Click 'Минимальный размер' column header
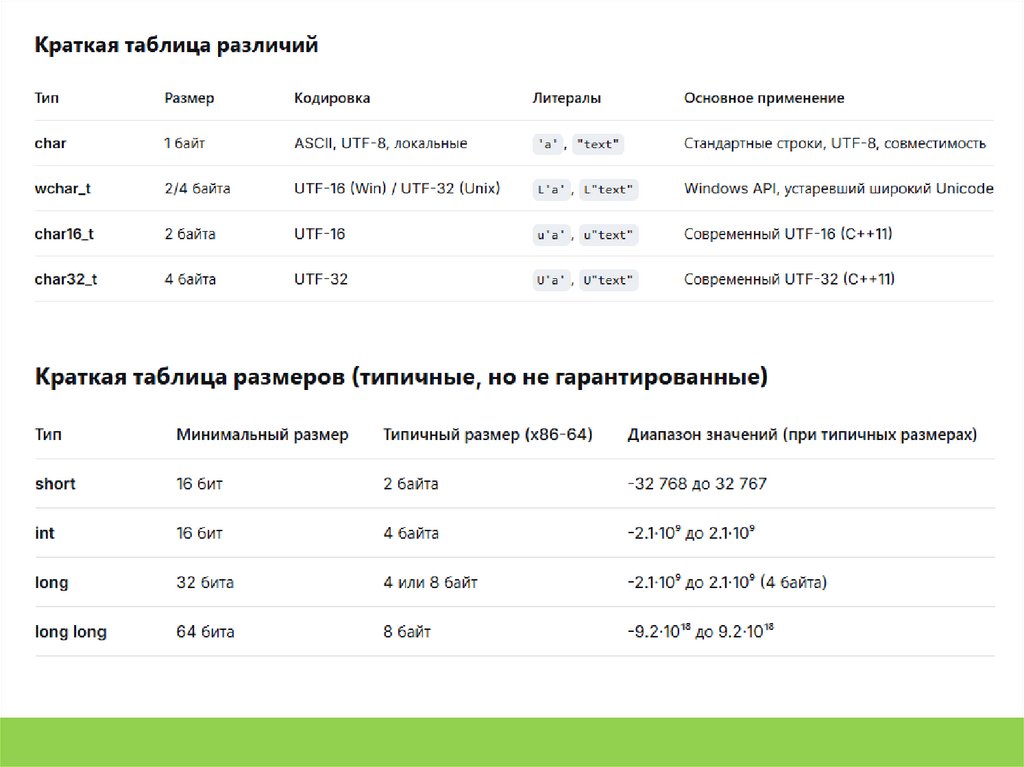1024x767 pixels. [x=262, y=435]
